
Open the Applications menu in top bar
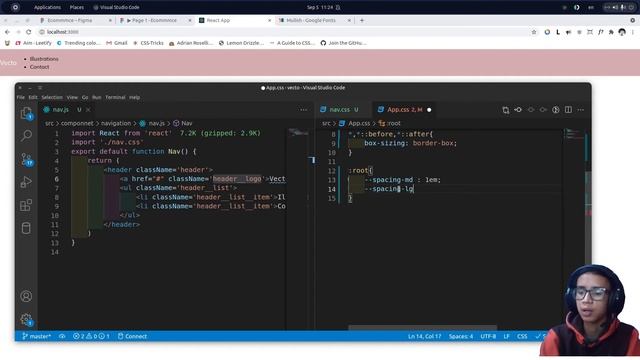point(47,7)
